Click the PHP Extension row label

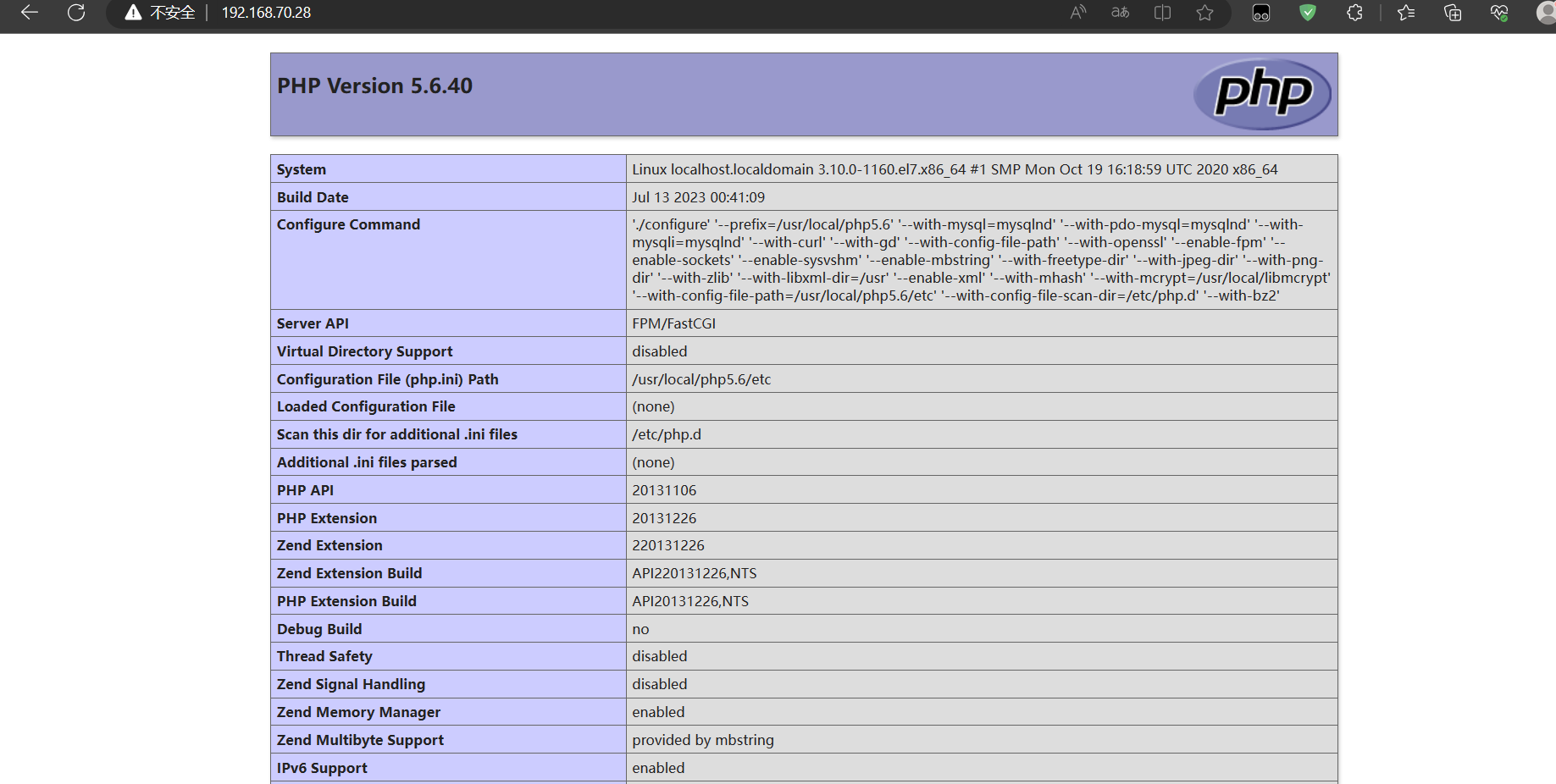point(327,518)
